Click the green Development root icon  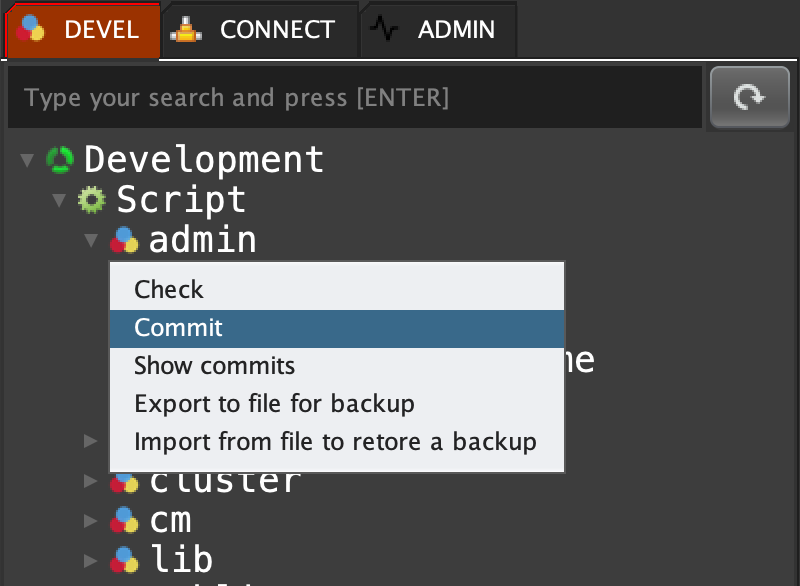61,159
